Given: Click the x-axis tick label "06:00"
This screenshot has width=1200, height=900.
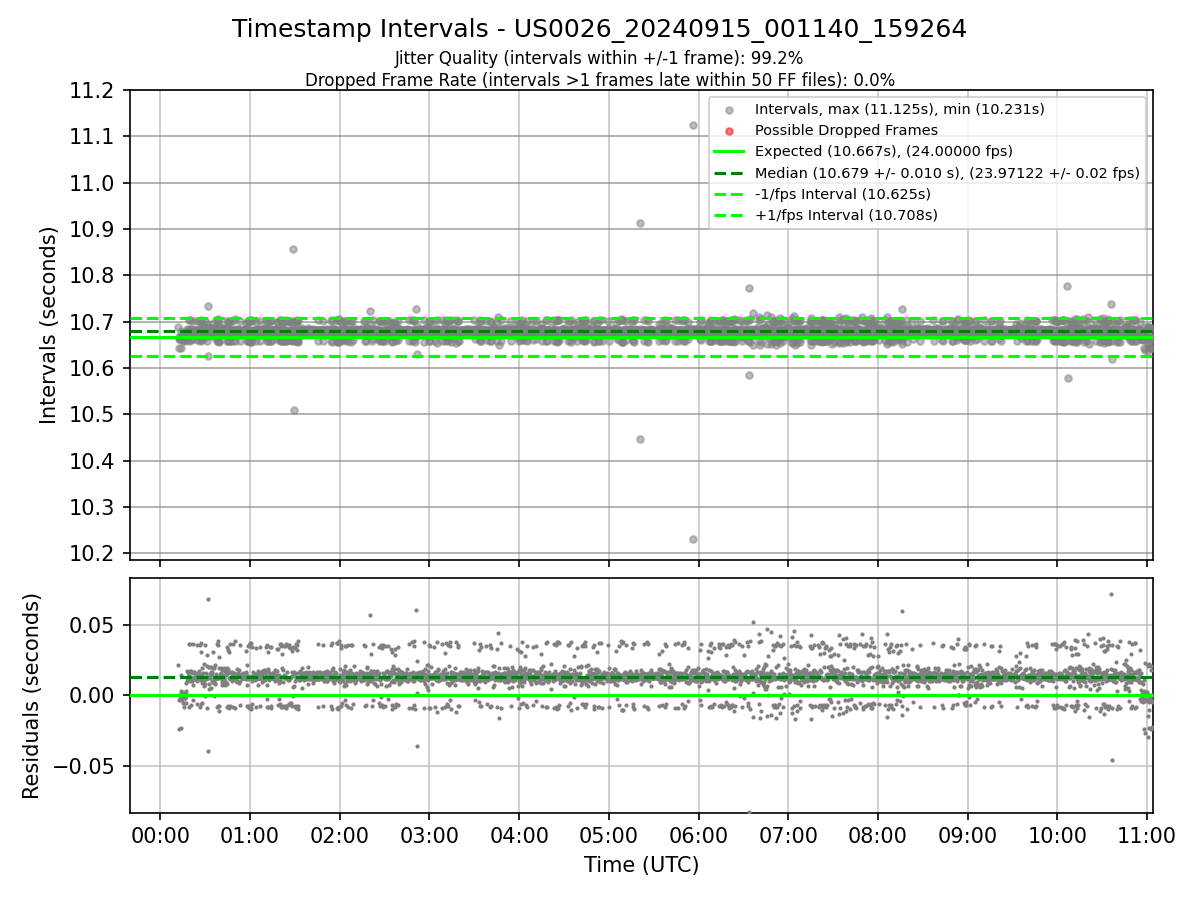Looking at the screenshot, I should [698, 835].
